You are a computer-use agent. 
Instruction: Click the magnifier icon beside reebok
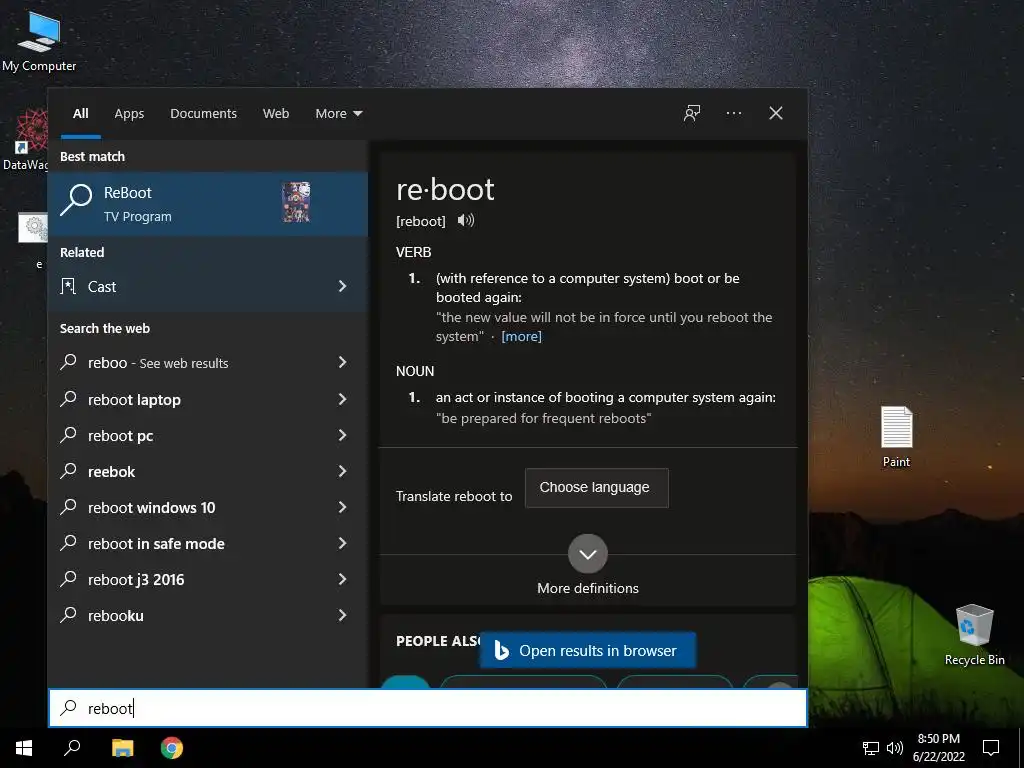[69, 470]
